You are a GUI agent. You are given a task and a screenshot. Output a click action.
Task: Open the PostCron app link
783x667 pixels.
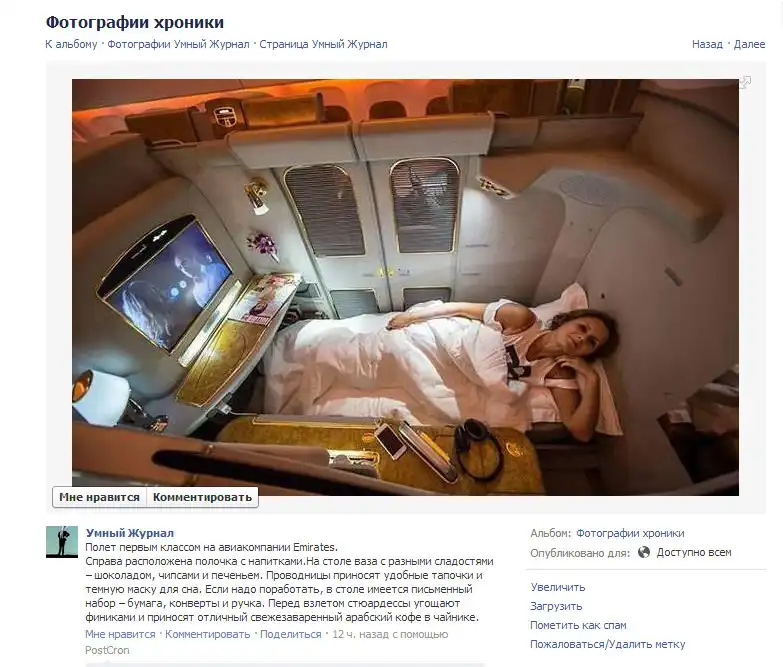(107, 650)
